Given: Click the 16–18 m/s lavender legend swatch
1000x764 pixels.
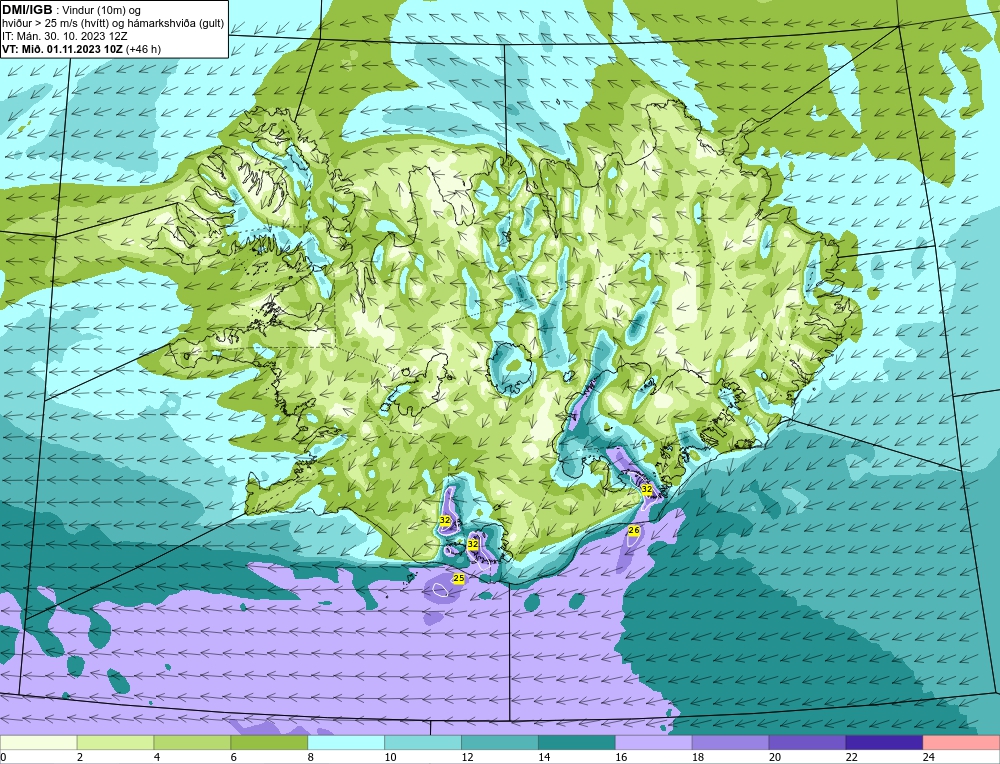Looking at the screenshot, I should (x=654, y=743).
